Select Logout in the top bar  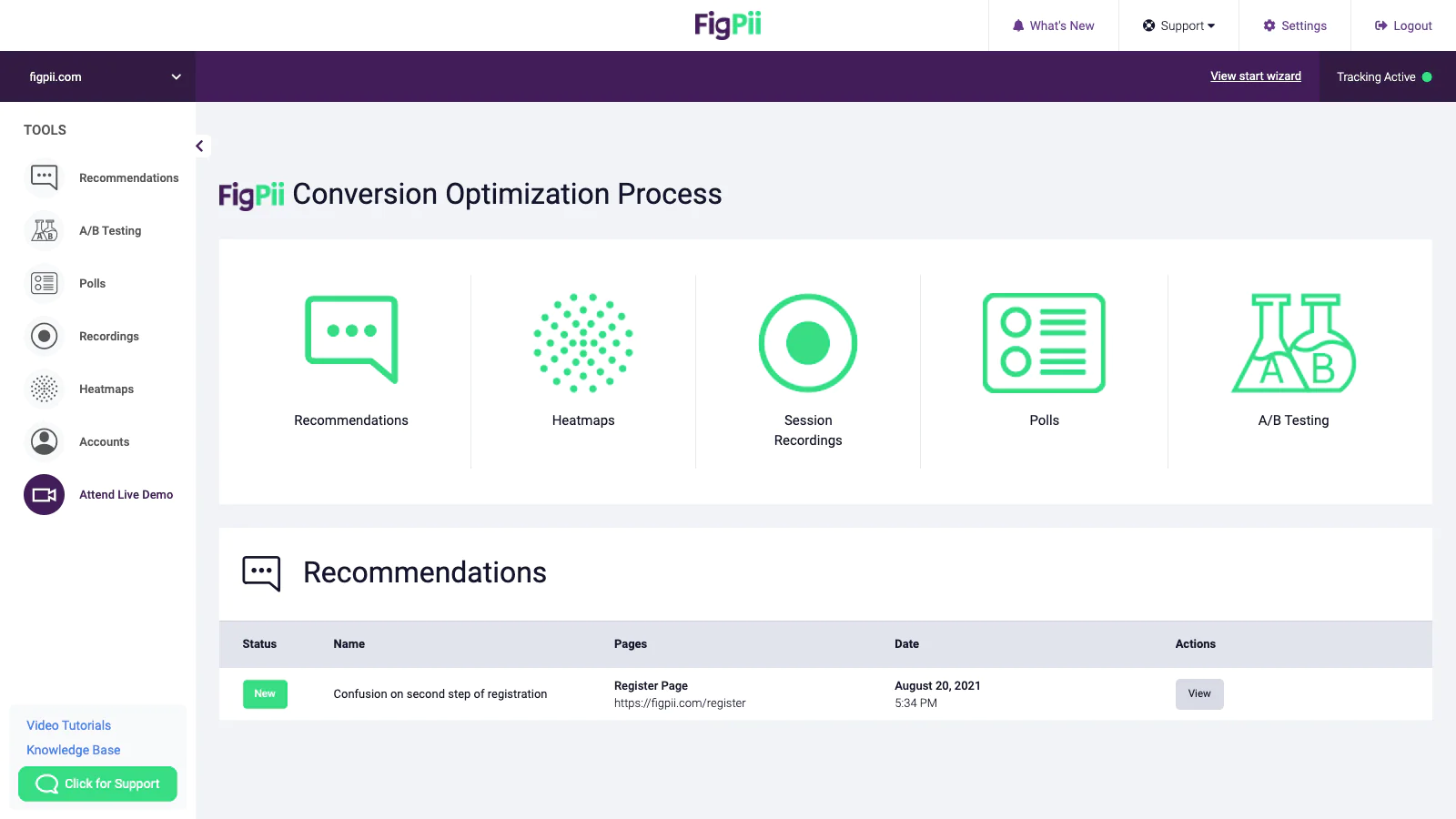click(x=1403, y=25)
